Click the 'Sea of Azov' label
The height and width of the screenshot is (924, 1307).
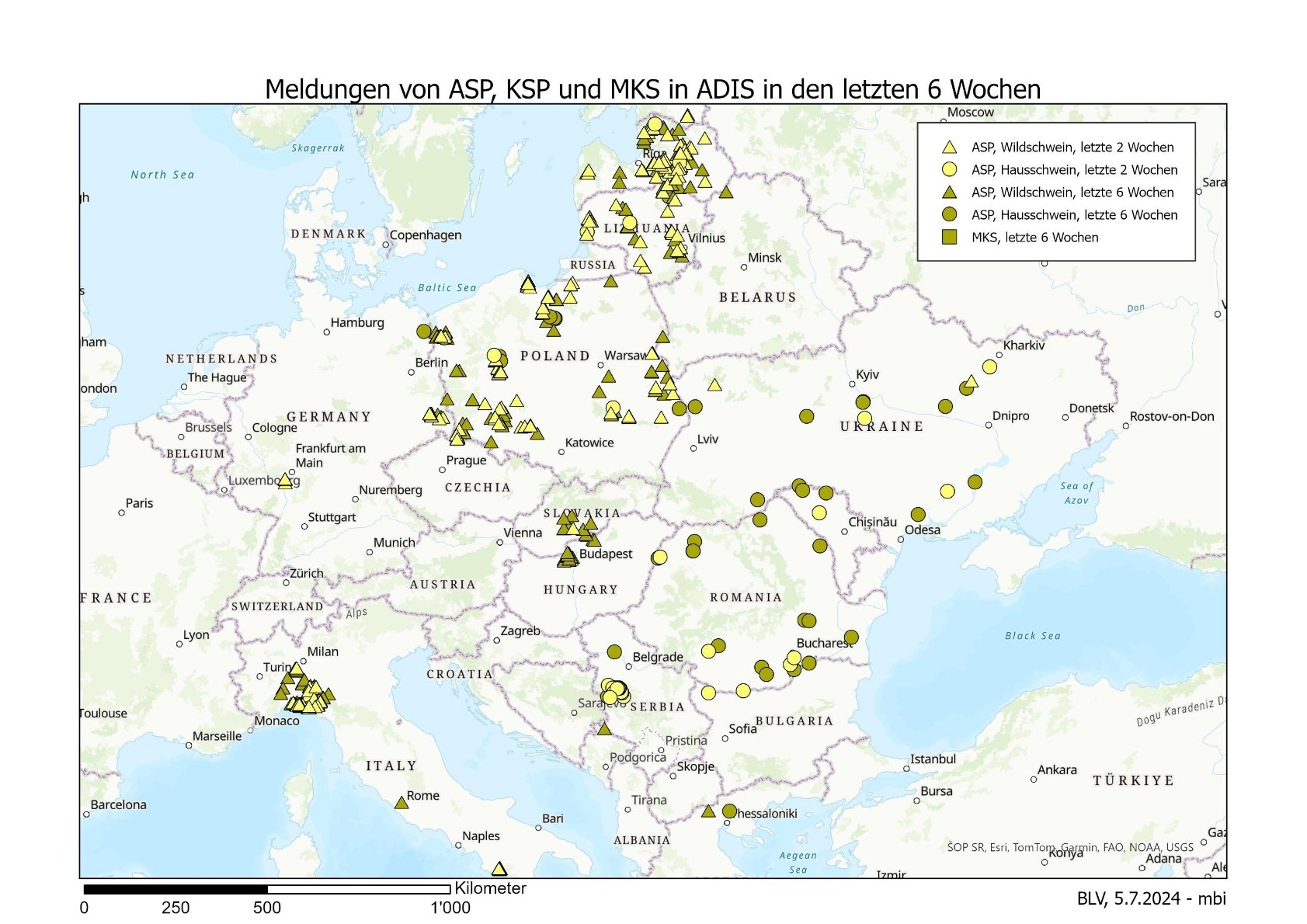(1076, 493)
